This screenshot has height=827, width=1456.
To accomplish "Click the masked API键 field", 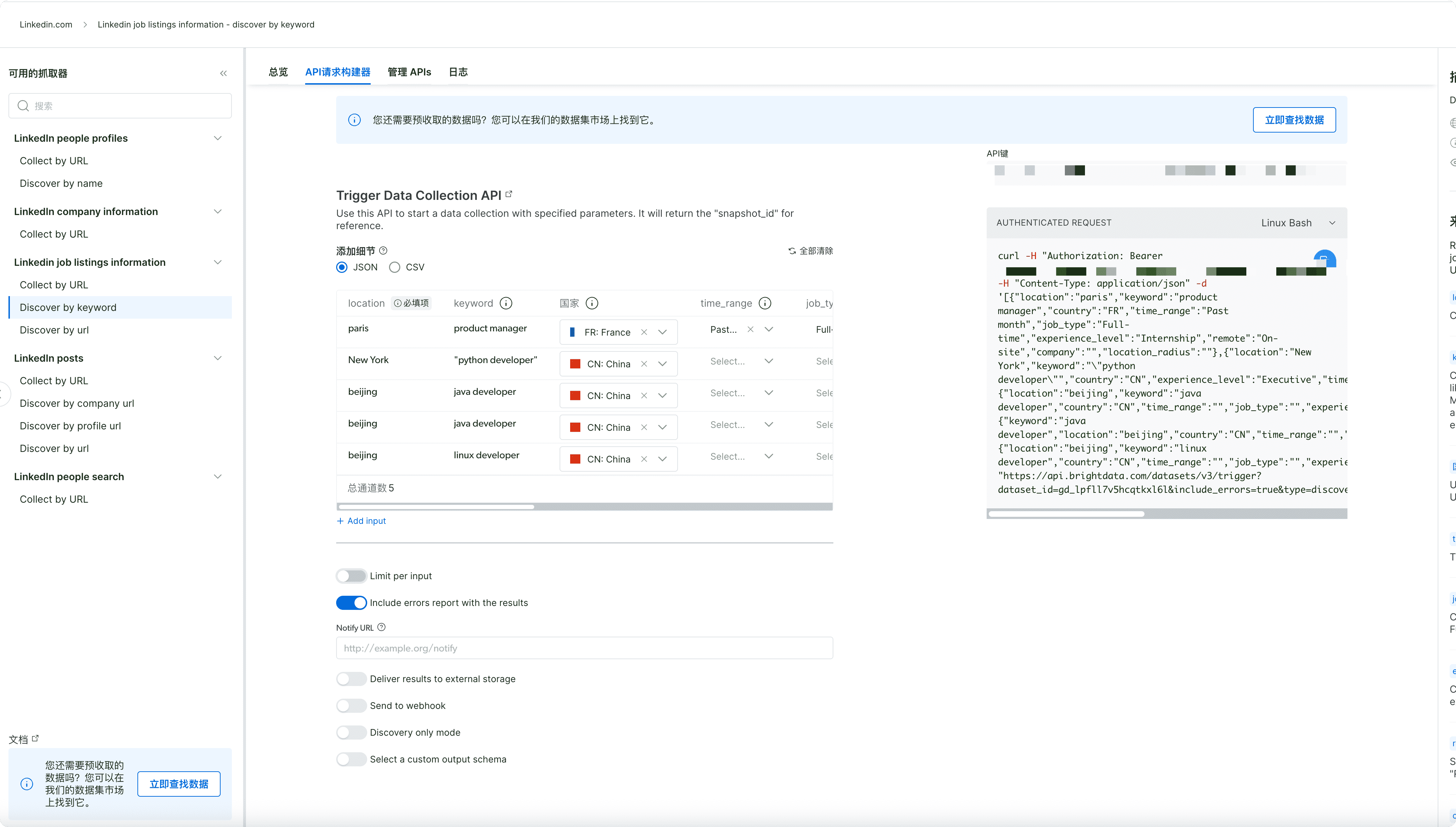I will 1166,173.
